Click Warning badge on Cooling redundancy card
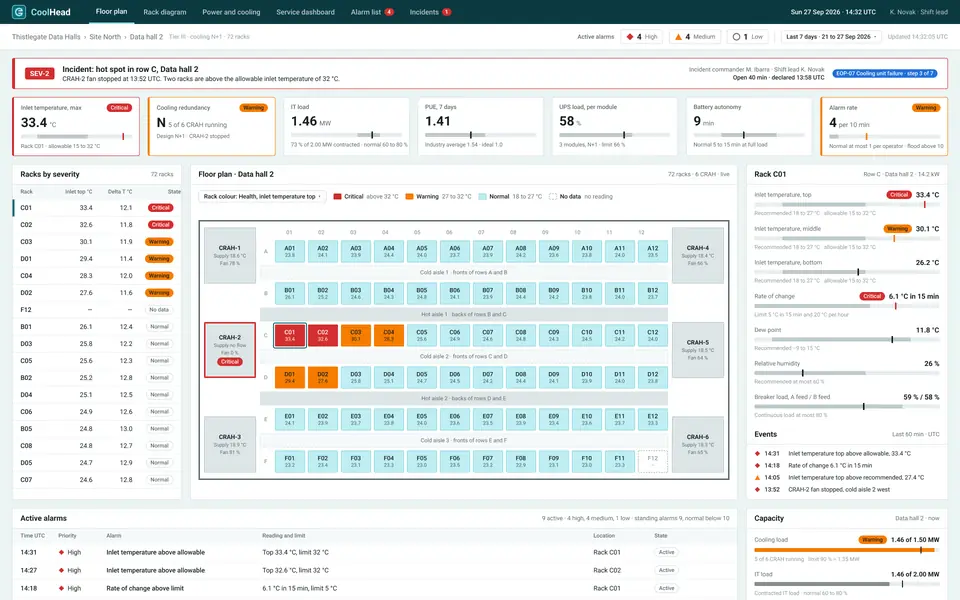 (253, 108)
